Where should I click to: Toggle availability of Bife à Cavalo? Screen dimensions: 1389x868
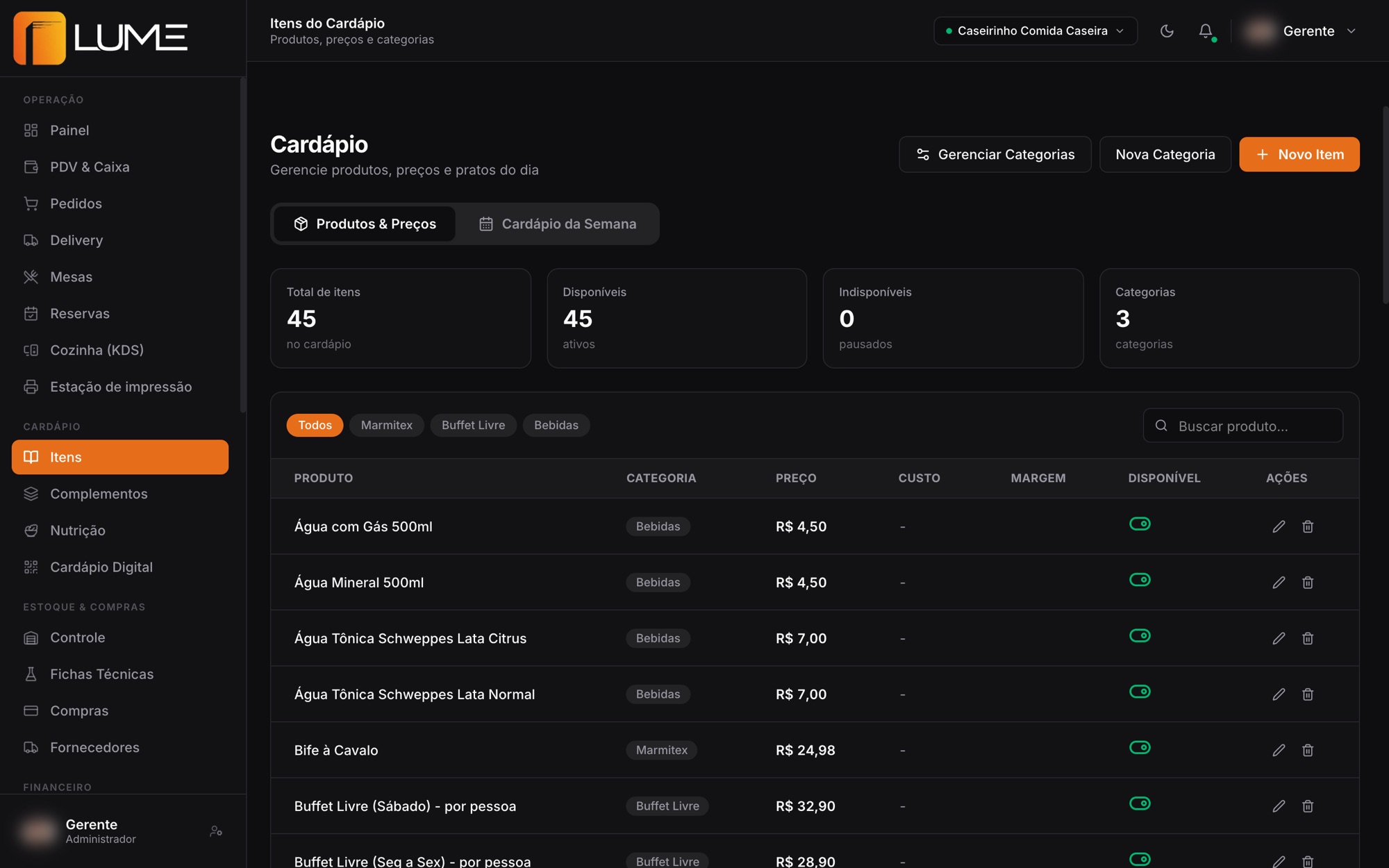1140,747
